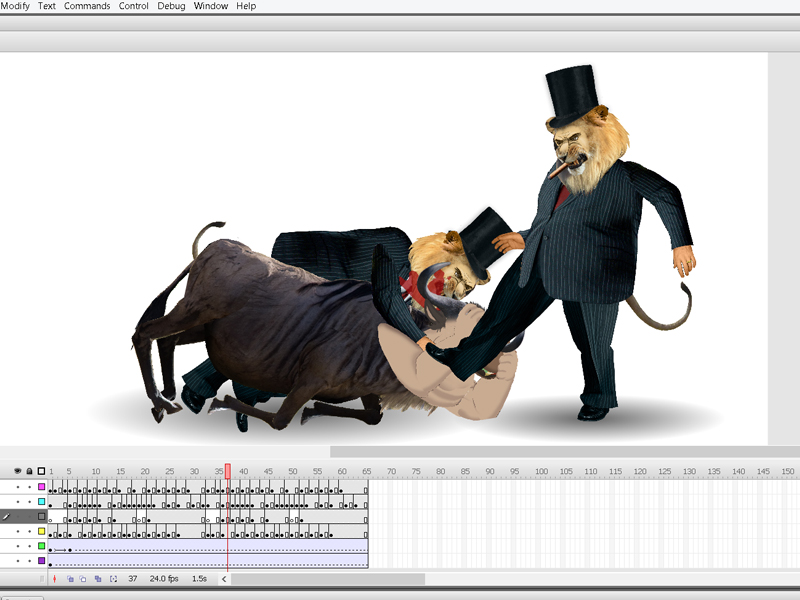Open the Text menu
800x600 pixels.
[46, 6]
